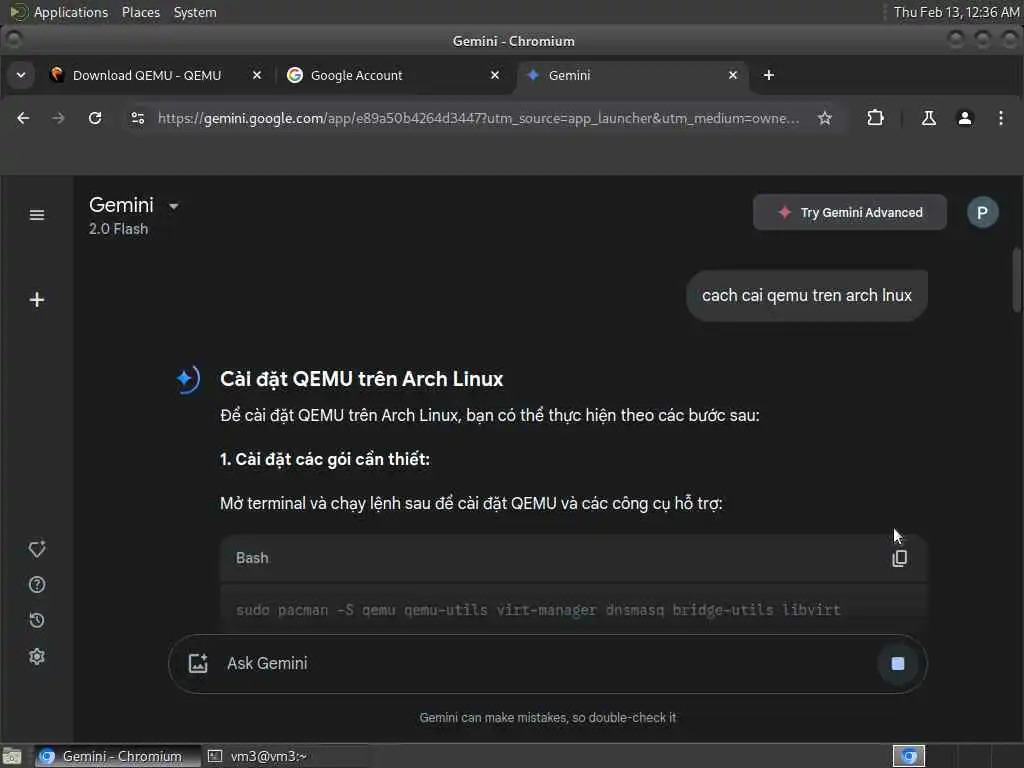Screen dimensions: 1024x768
Task: Click the show desktop icon in taskbar
Action: coord(12,756)
